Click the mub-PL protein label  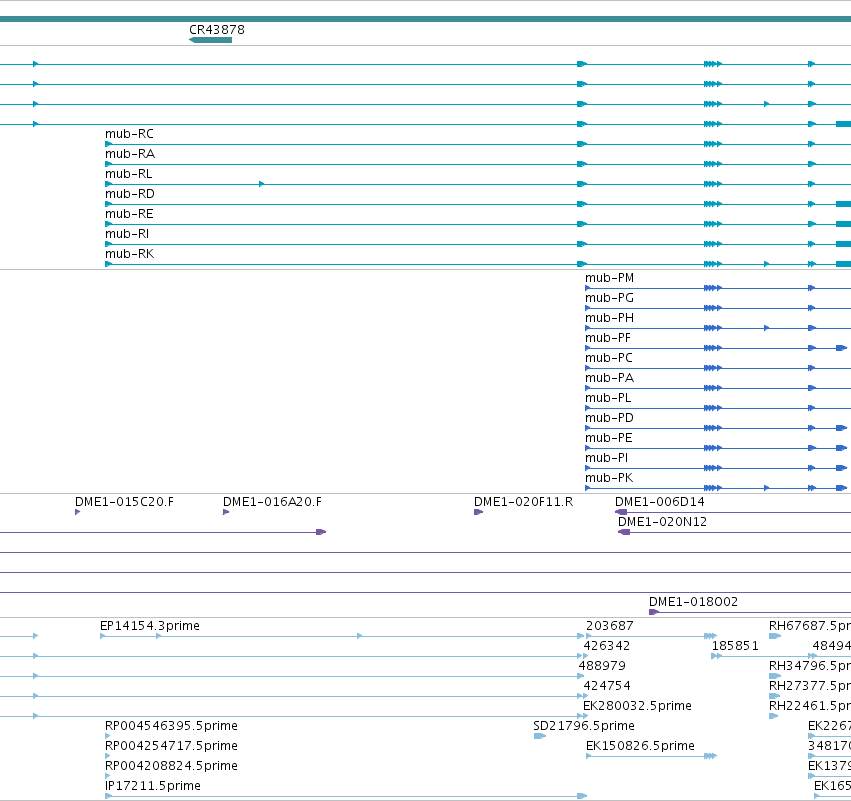[608, 399]
